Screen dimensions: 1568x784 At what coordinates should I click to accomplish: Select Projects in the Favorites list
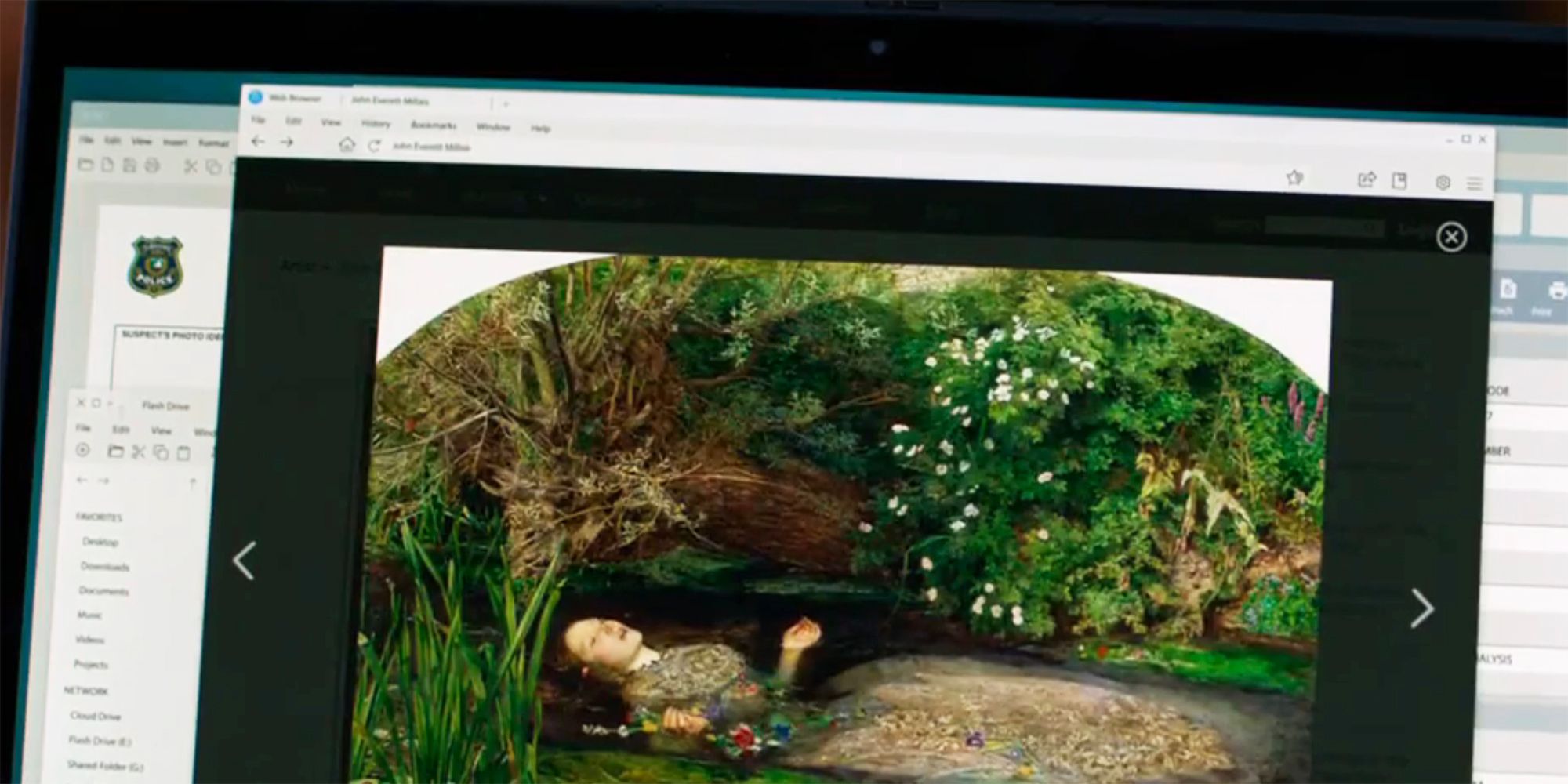point(91,665)
